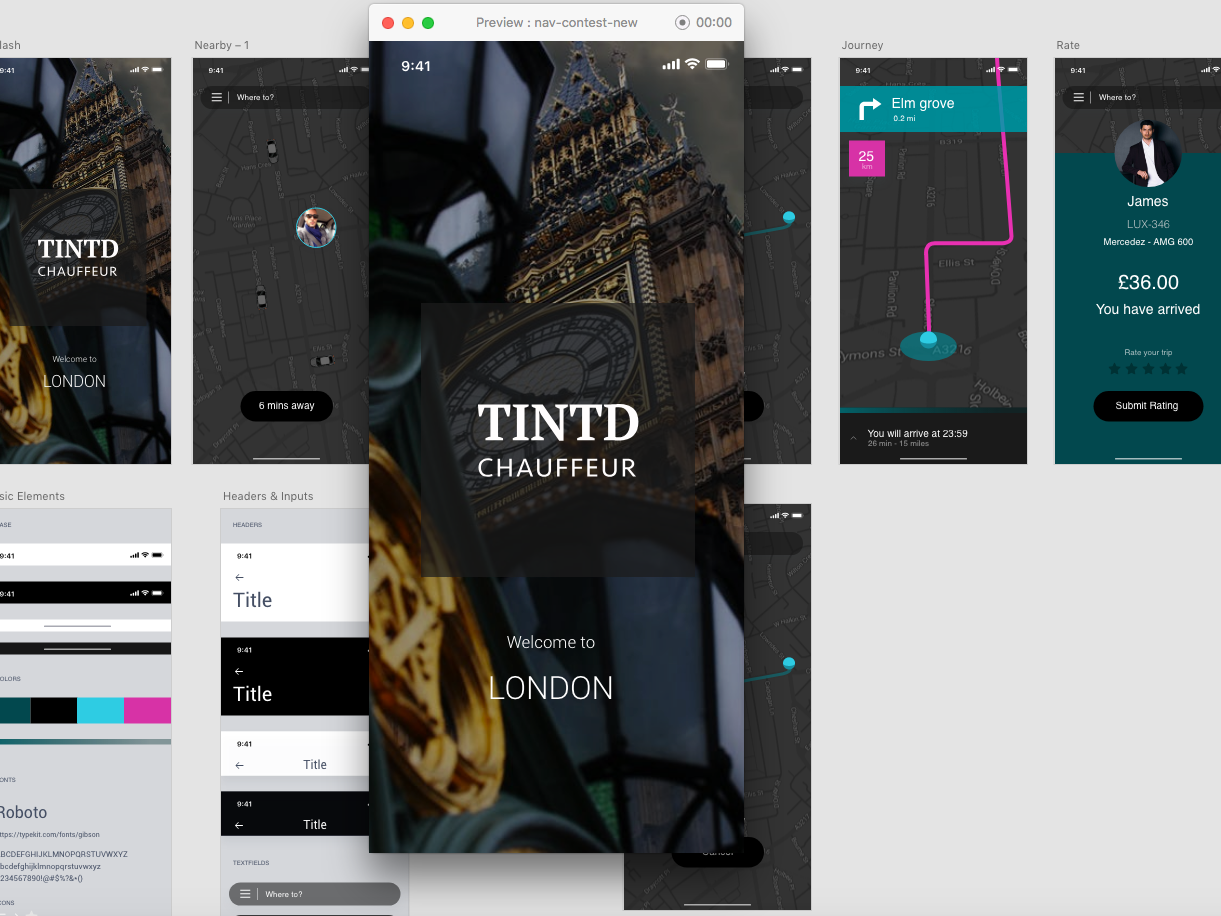Select the Journey artboard label
Image resolution: width=1221 pixels, height=916 pixels.
click(x=862, y=45)
